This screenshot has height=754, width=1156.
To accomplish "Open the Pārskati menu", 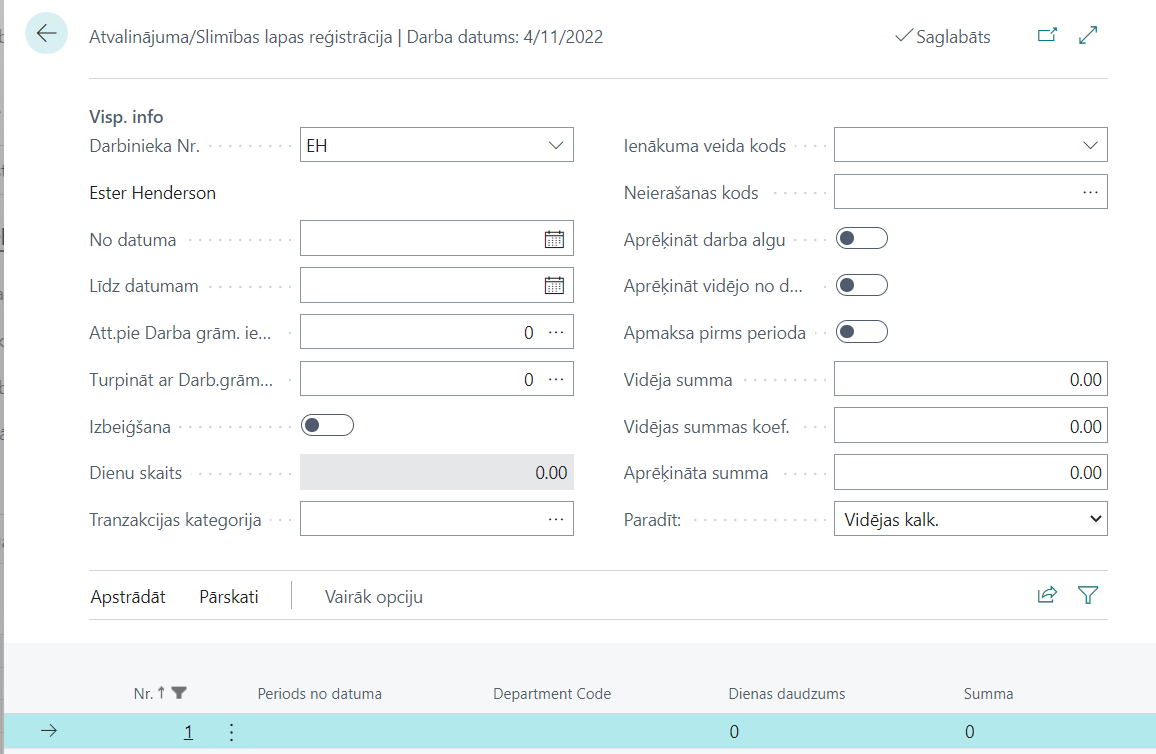I will [x=228, y=597].
